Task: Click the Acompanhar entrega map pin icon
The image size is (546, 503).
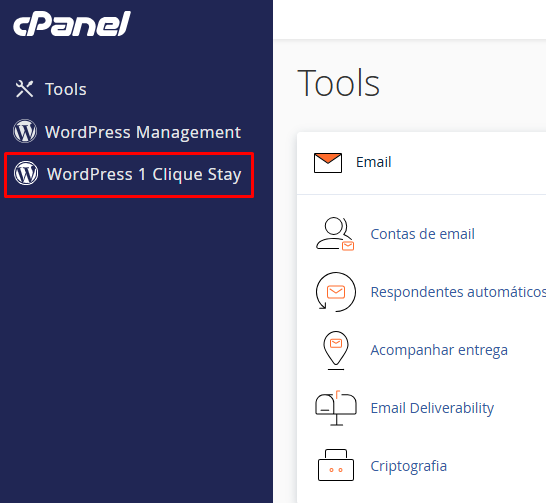Action: (336, 350)
